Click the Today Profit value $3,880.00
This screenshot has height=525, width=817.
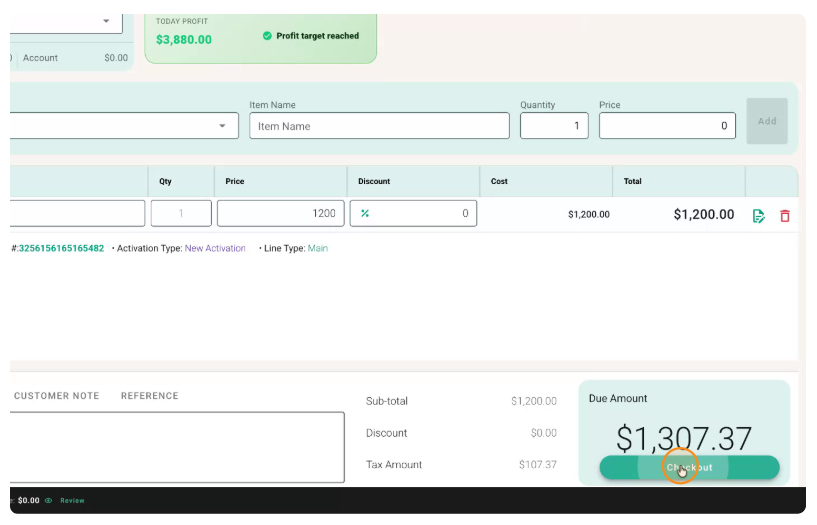tap(184, 40)
